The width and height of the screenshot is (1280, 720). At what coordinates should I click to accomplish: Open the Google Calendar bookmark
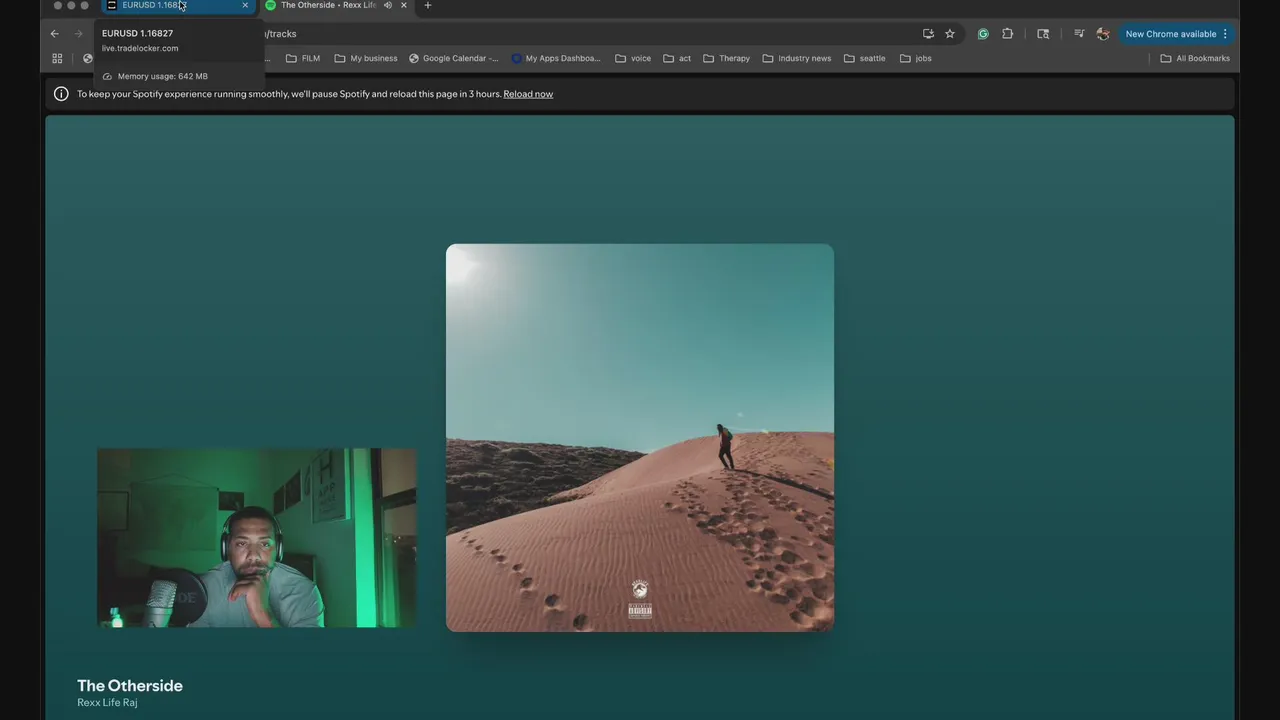(x=453, y=58)
